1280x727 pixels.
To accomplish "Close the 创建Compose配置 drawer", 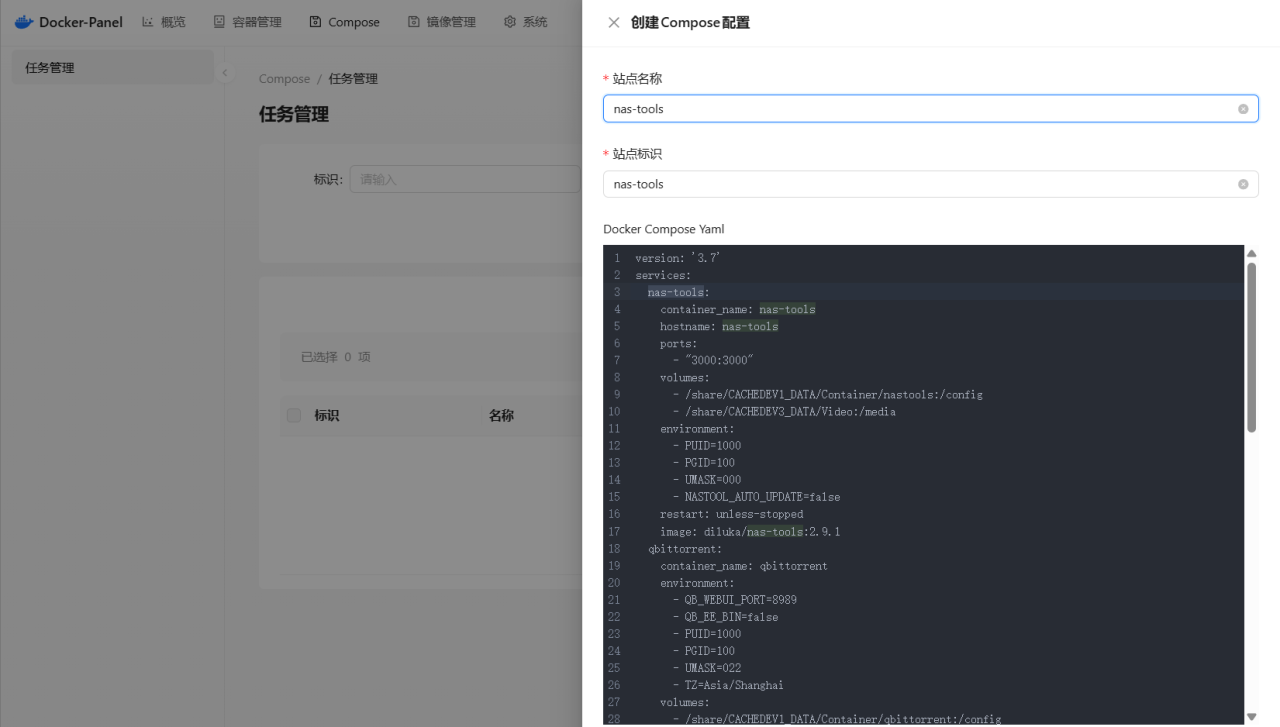I will click(x=614, y=22).
